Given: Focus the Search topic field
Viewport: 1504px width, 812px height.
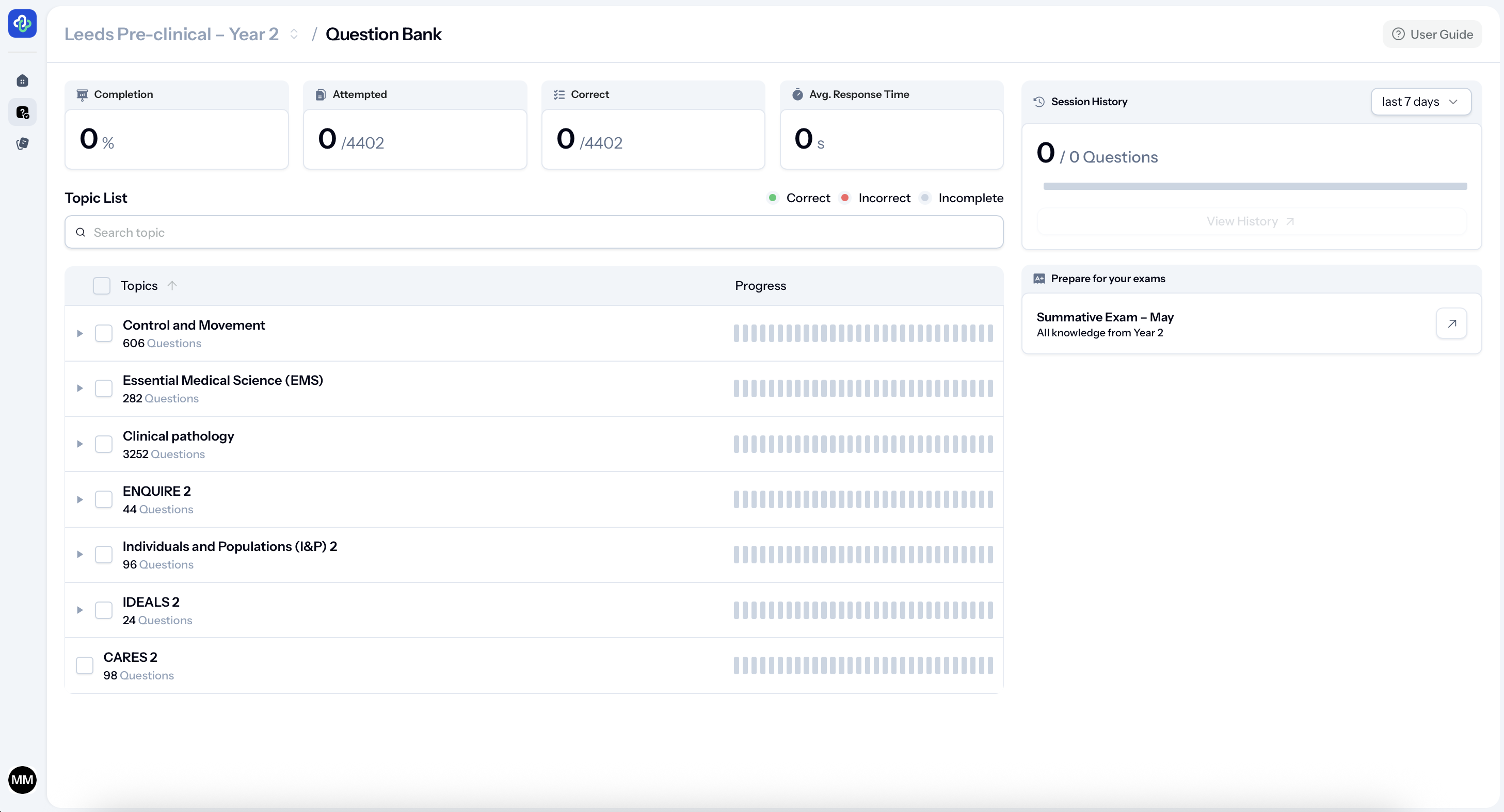Looking at the screenshot, I should [533, 232].
